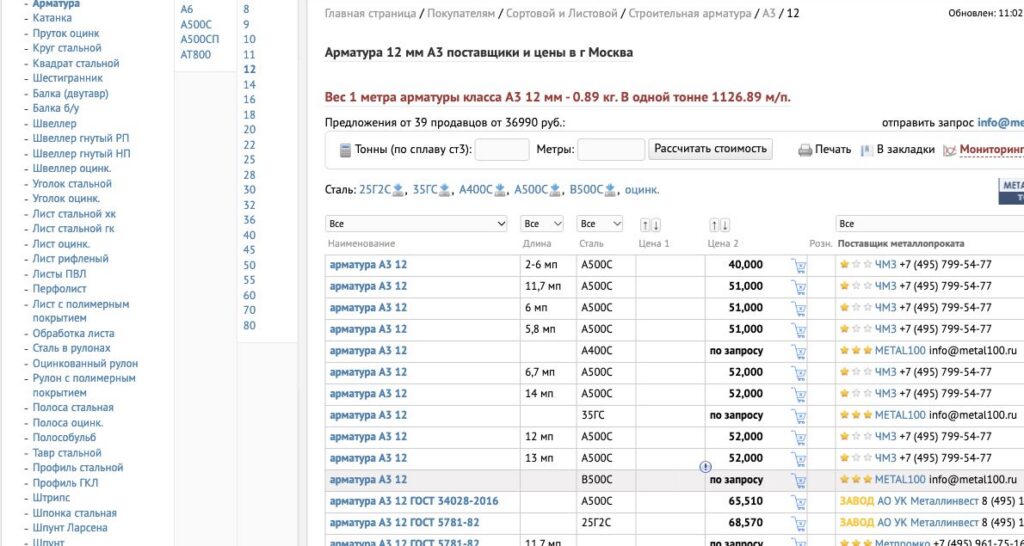Screen dimensions: 1024x546
Task: Download icon next to А400С steel
Action: pyautogui.click(x=500, y=190)
